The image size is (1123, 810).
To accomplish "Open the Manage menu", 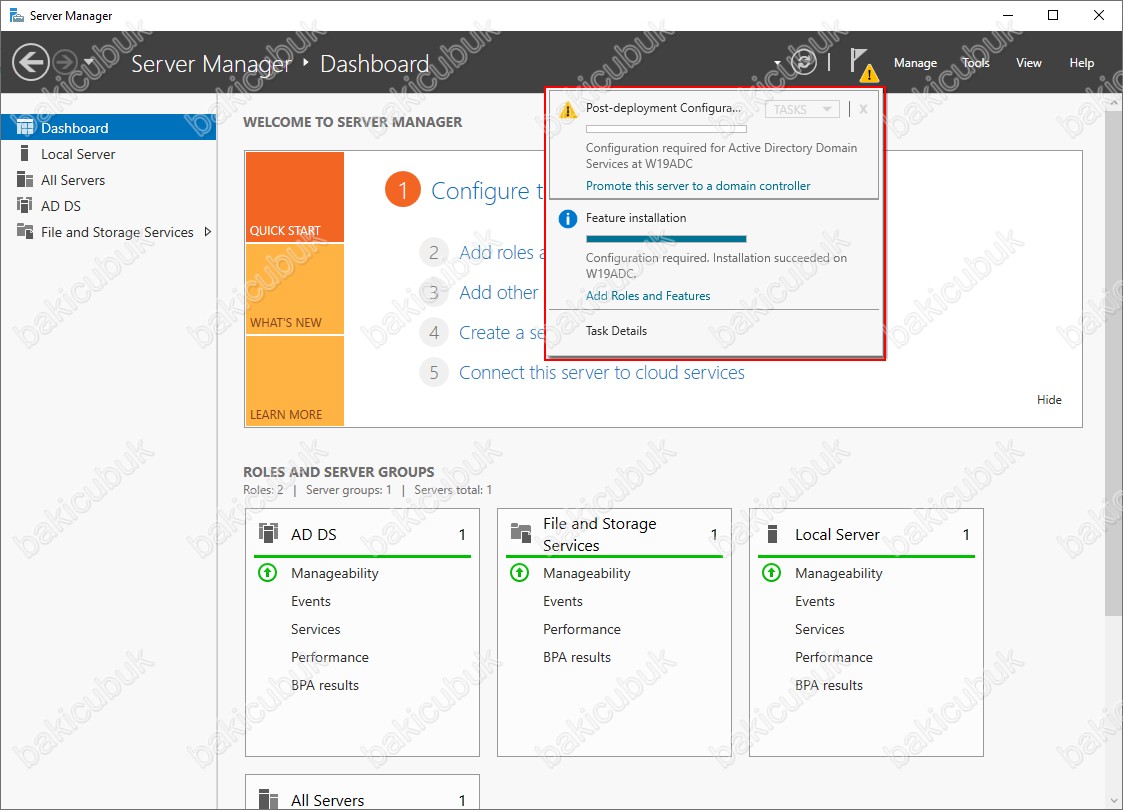I will click(915, 63).
